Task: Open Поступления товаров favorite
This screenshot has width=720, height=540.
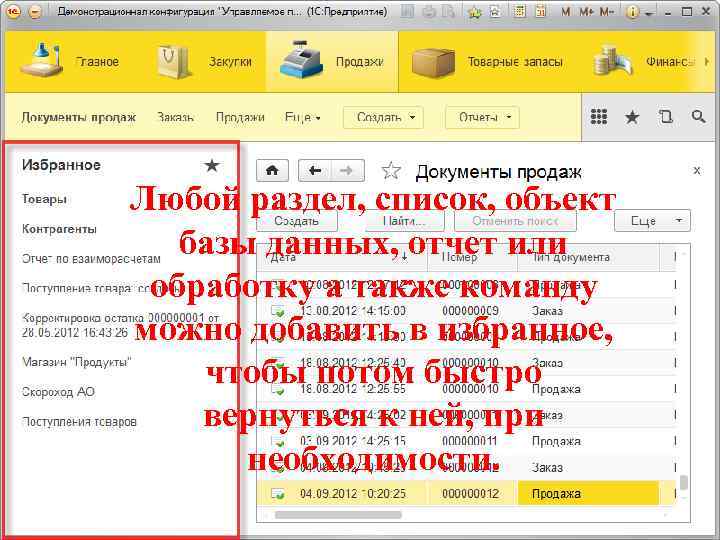Action: 79,422
